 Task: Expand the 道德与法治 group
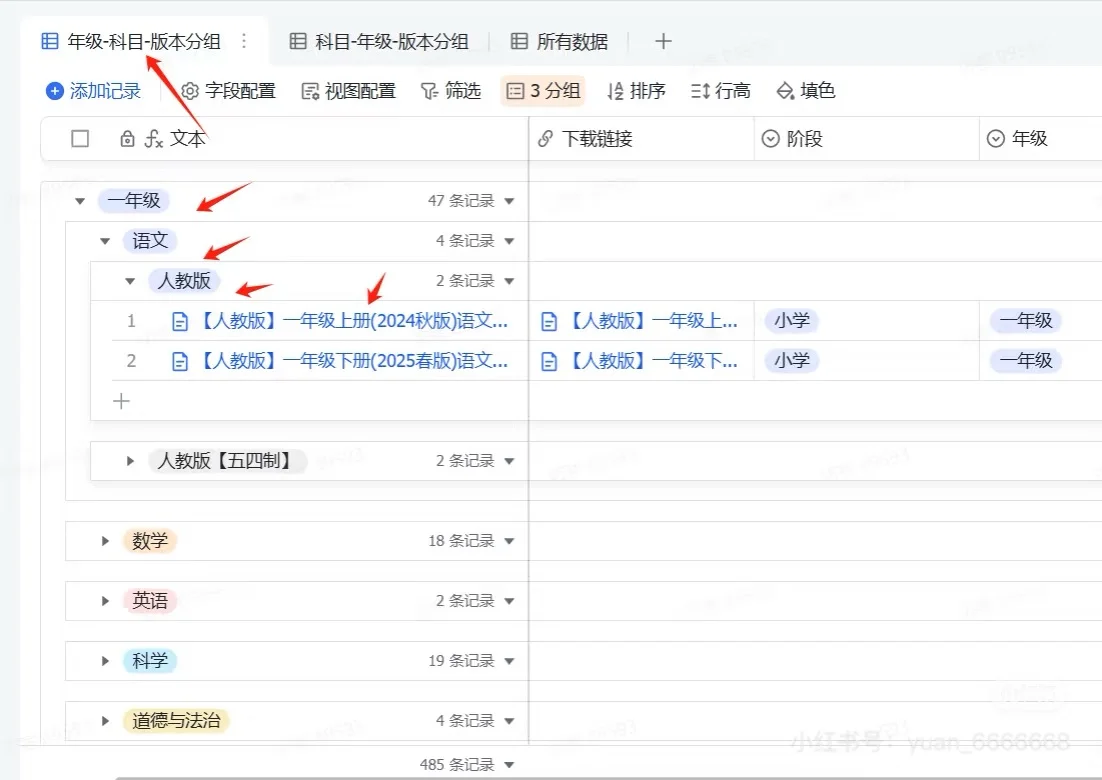pyautogui.click(x=105, y=721)
